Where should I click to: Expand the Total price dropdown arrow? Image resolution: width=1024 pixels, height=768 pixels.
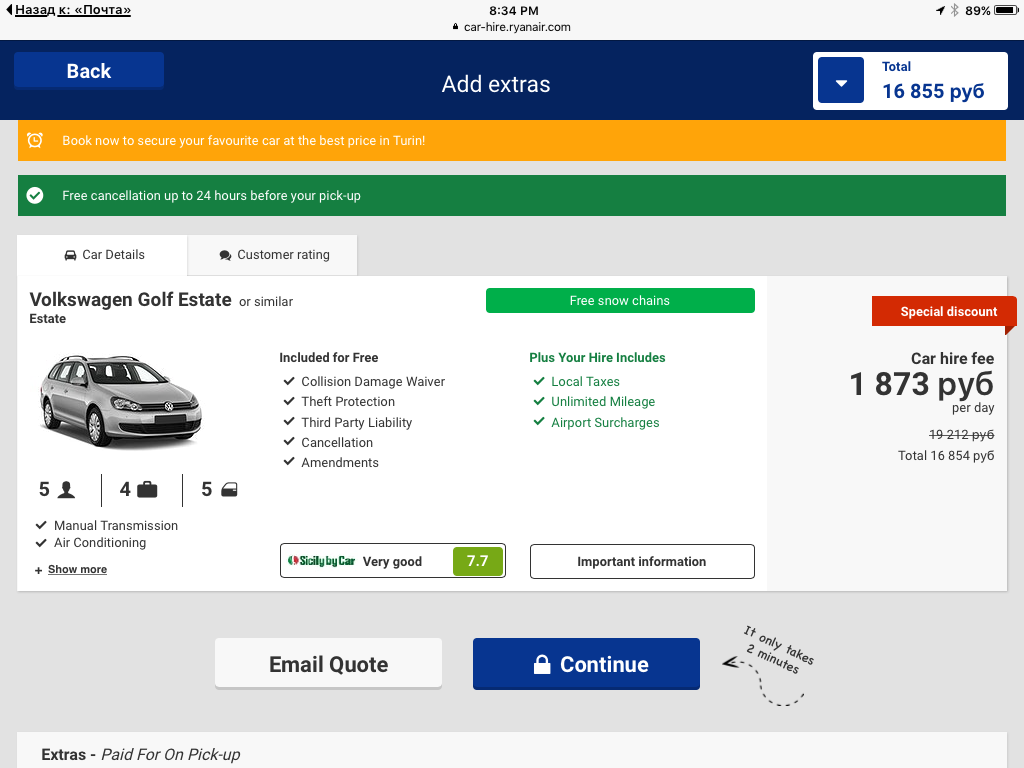pos(841,81)
